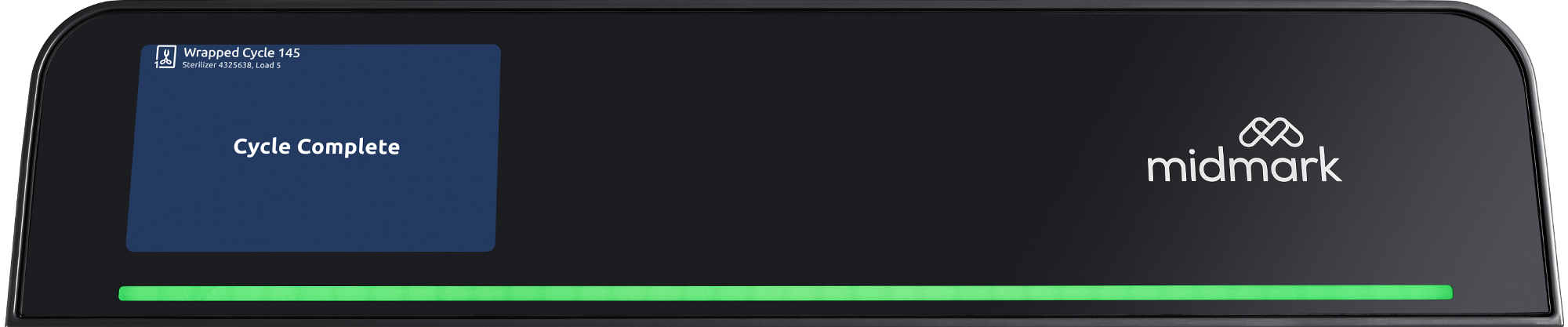Tap the small numeral 1 by the cycle icon
This screenshot has height=327, width=1568.
(x=157, y=65)
